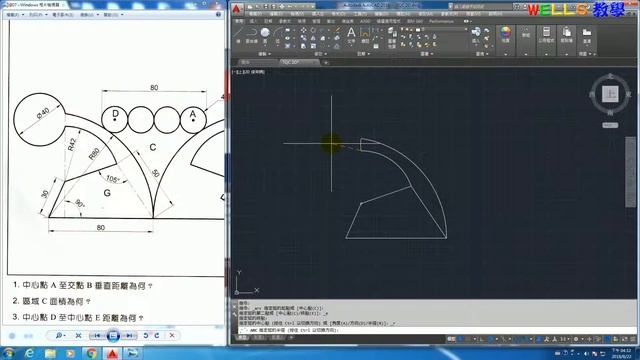Open the Clipboard panel button
The height and width of the screenshot is (360, 640).
pyautogui.click(x=567, y=35)
